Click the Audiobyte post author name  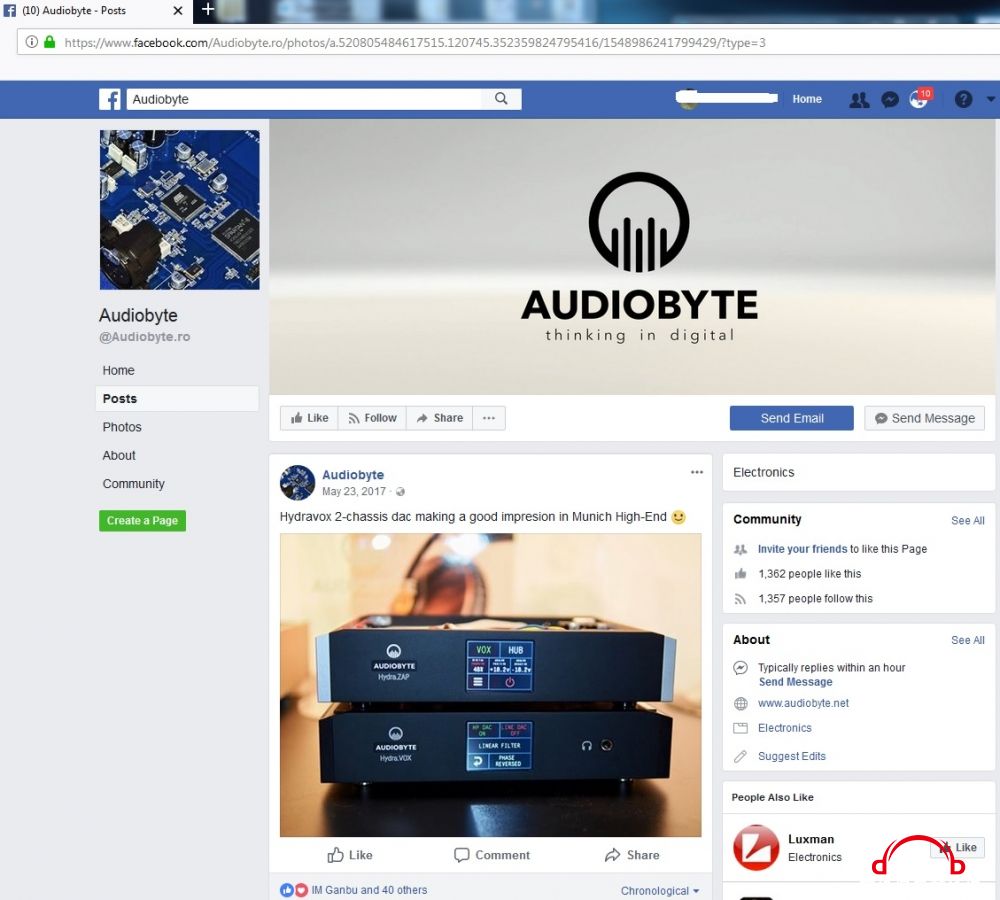[x=353, y=475]
